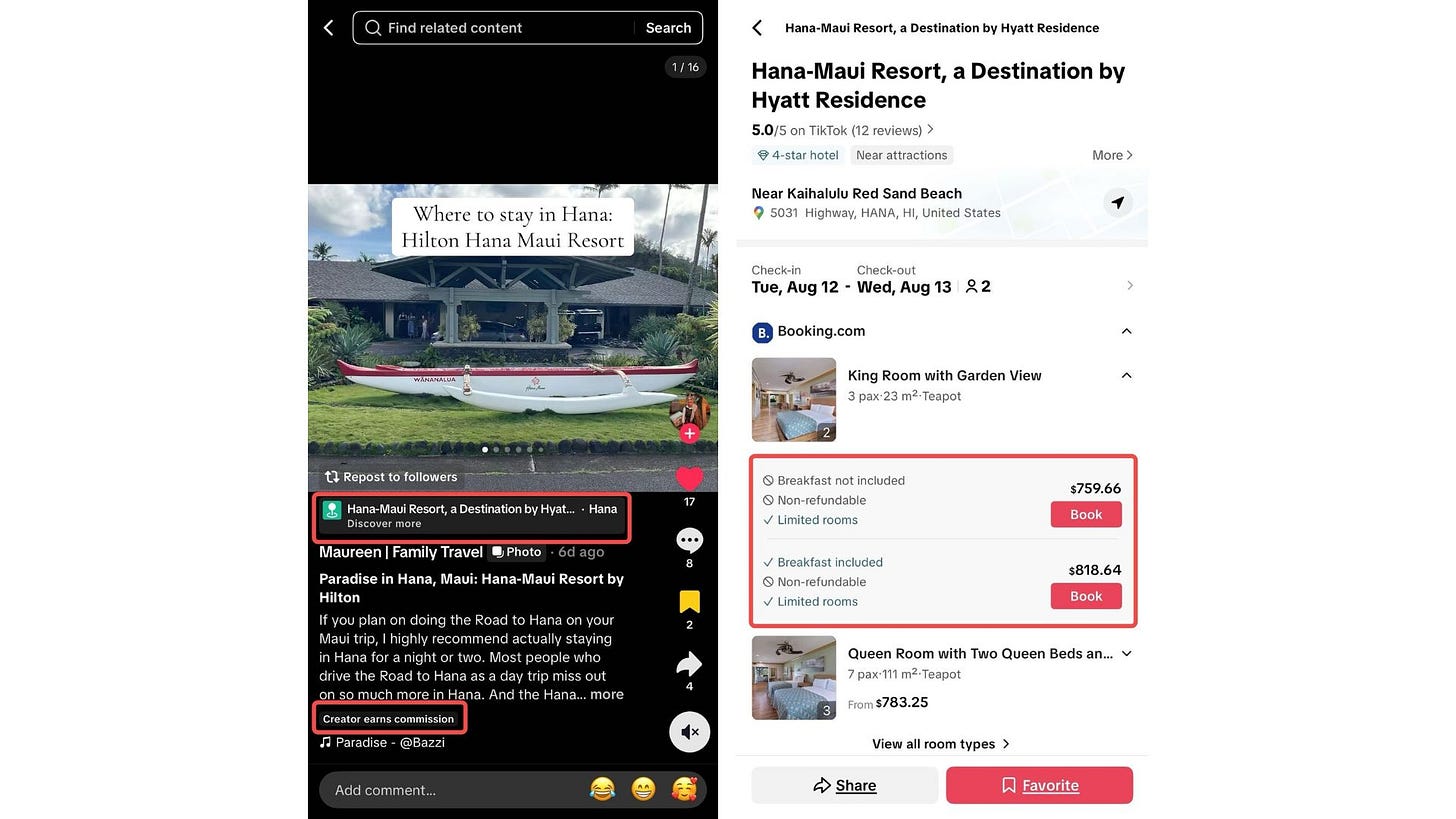
Task: Tap the heart like icon
Action: coord(690,478)
